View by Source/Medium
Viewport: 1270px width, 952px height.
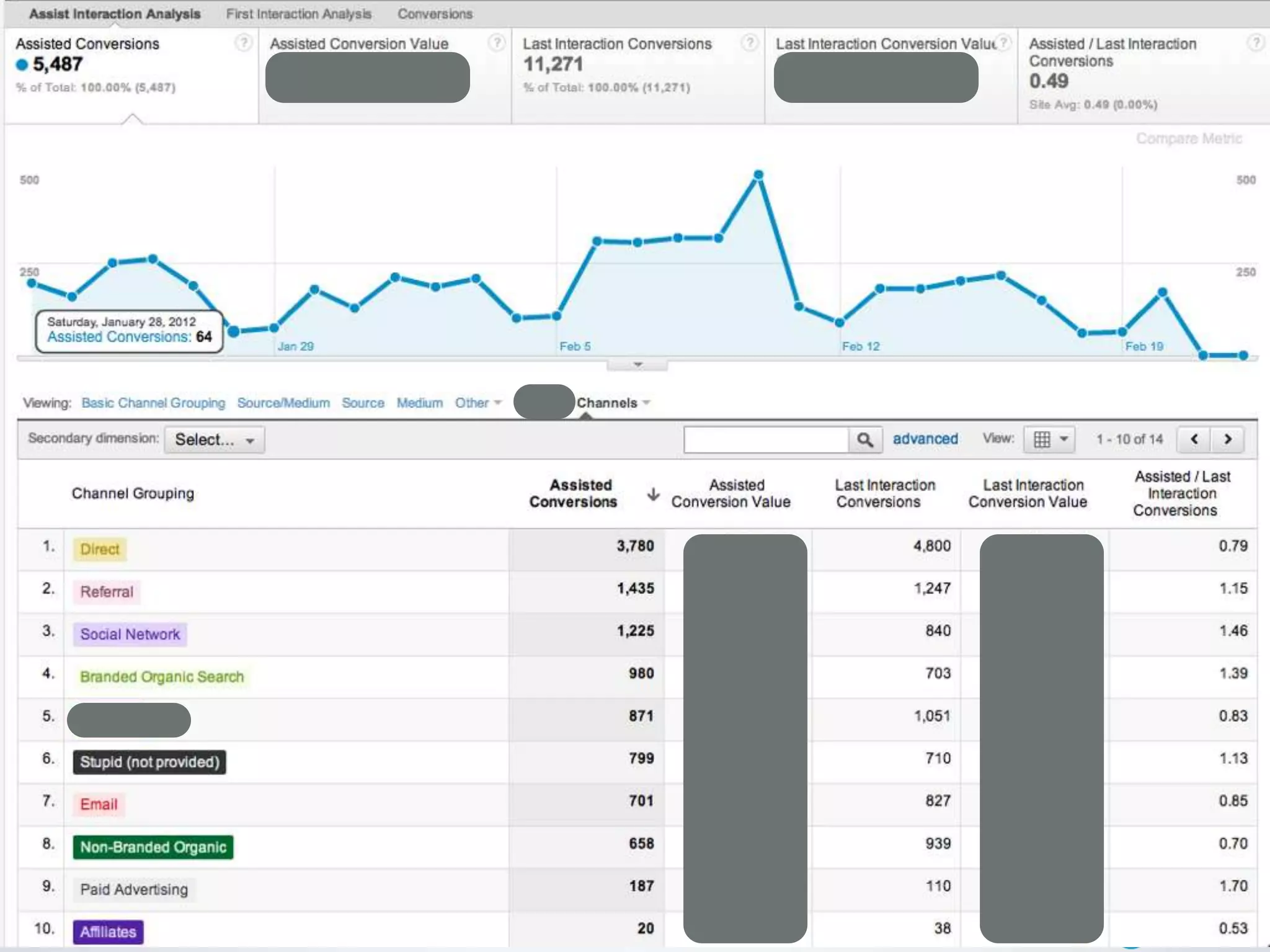coord(283,403)
